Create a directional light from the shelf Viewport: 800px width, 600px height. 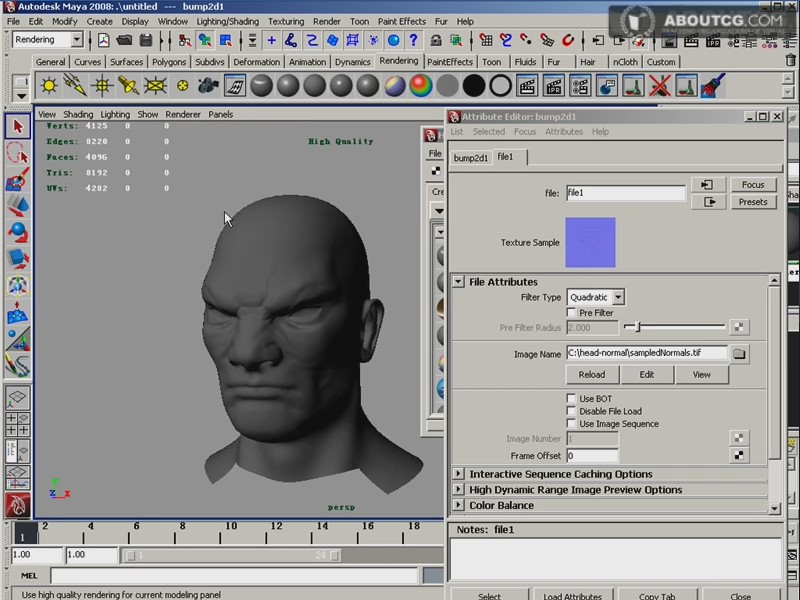point(76,85)
